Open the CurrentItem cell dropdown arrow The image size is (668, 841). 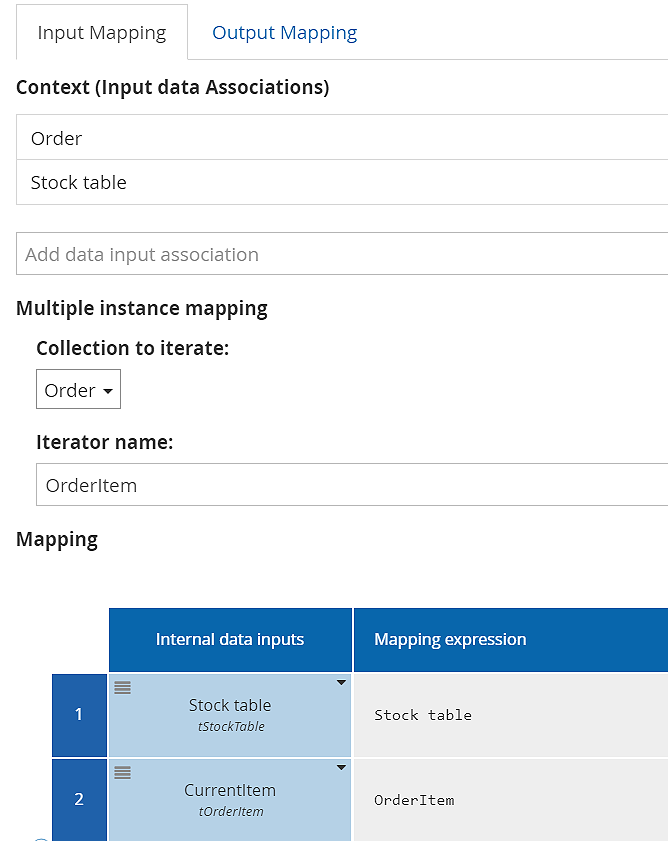[341, 768]
